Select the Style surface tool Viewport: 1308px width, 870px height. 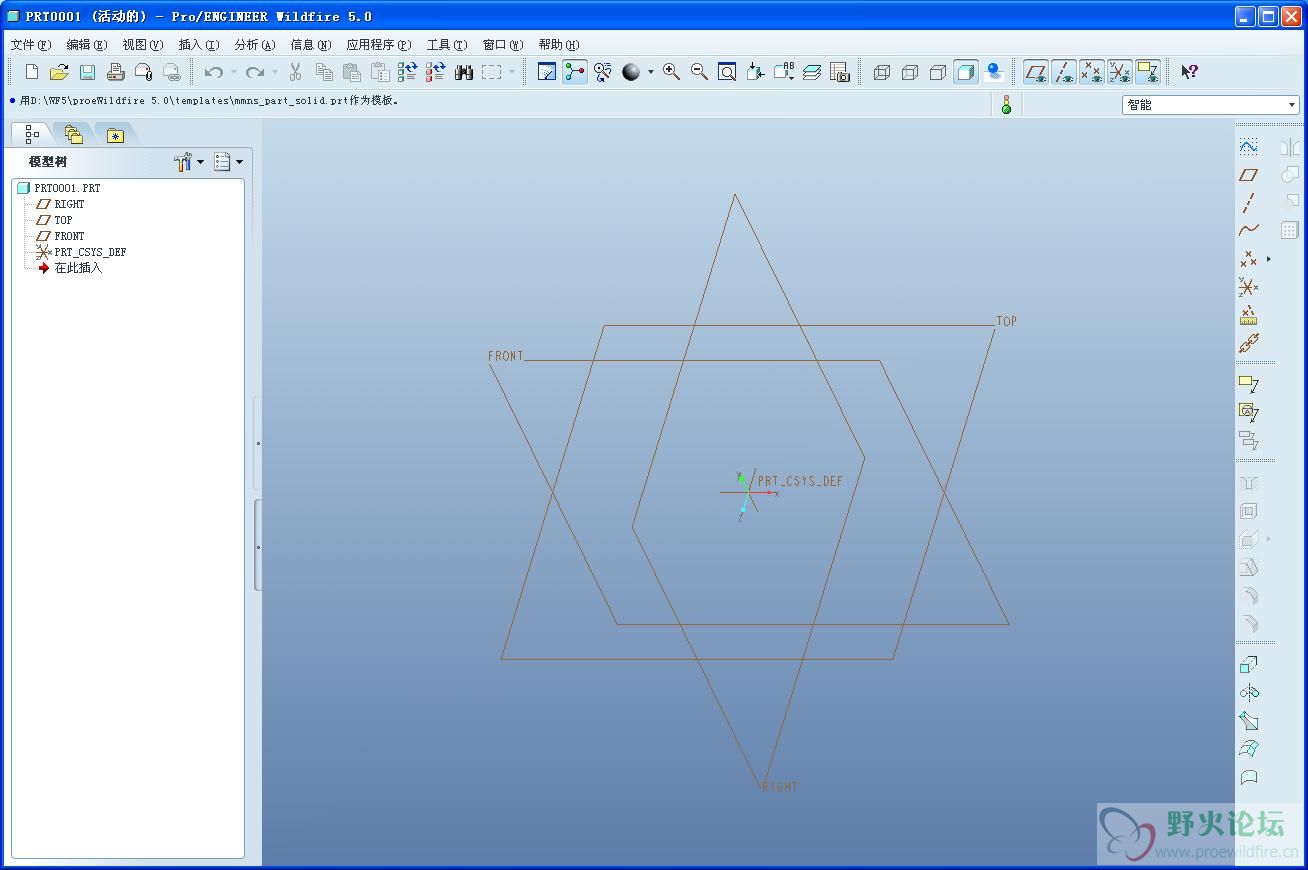click(1248, 777)
